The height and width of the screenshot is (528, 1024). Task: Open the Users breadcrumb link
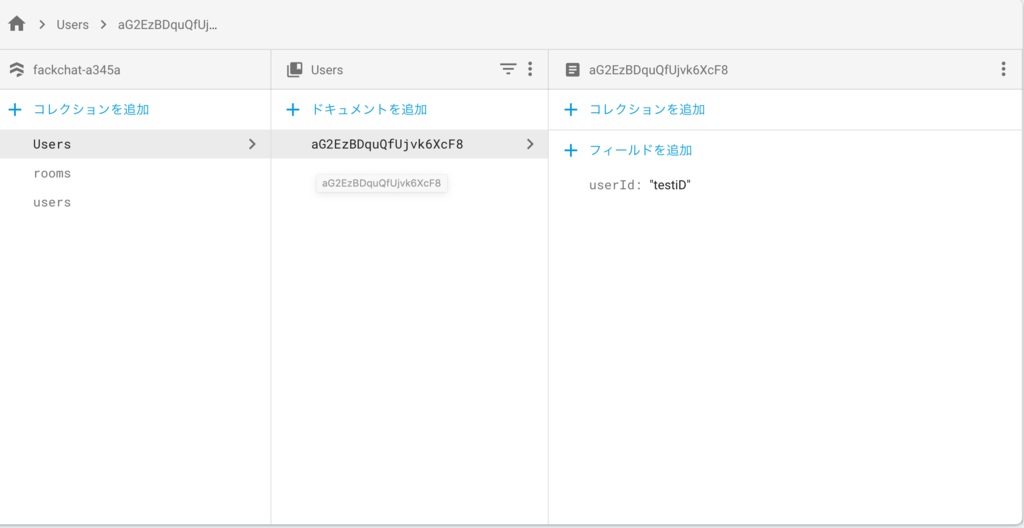point(72,25)
